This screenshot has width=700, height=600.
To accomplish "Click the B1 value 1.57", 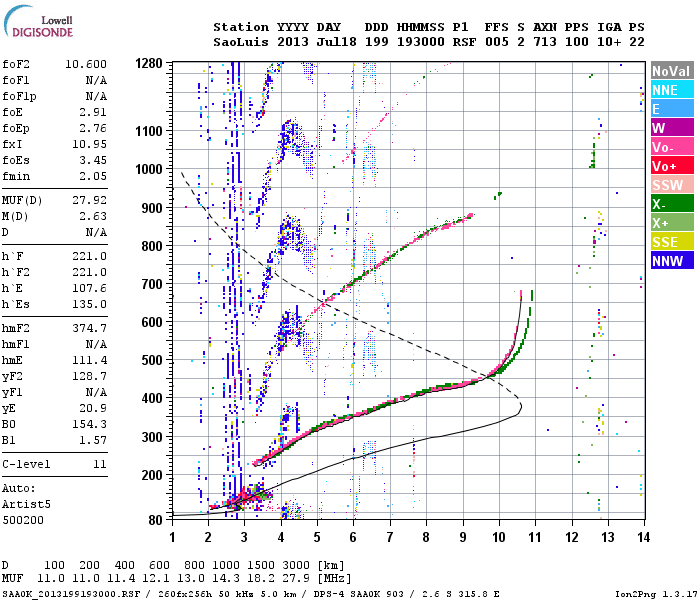I will click(x=93, y=441).
